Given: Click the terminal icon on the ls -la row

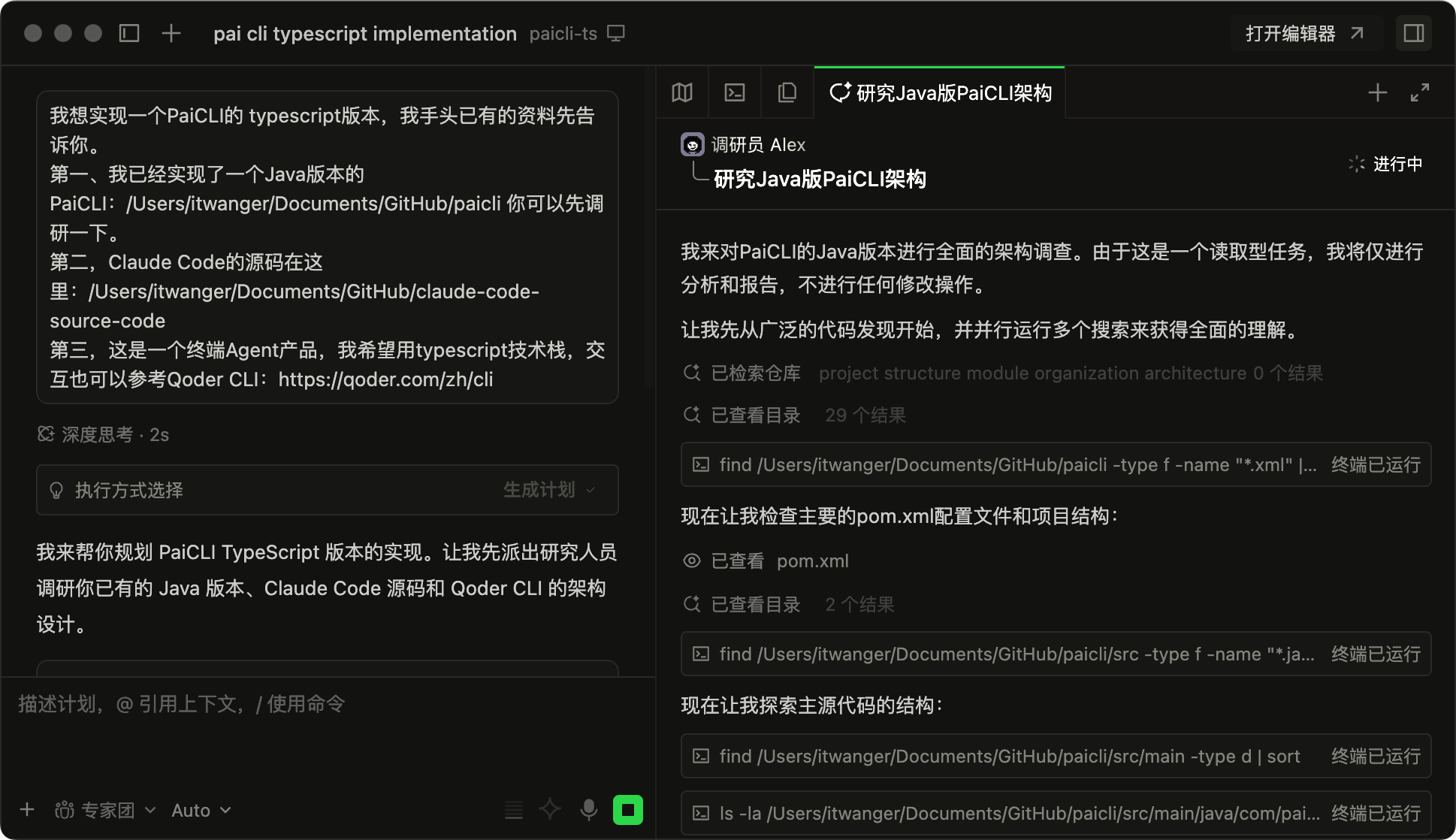Looking at the screenshot, I should pyautogui.click(x=701, y=813).
